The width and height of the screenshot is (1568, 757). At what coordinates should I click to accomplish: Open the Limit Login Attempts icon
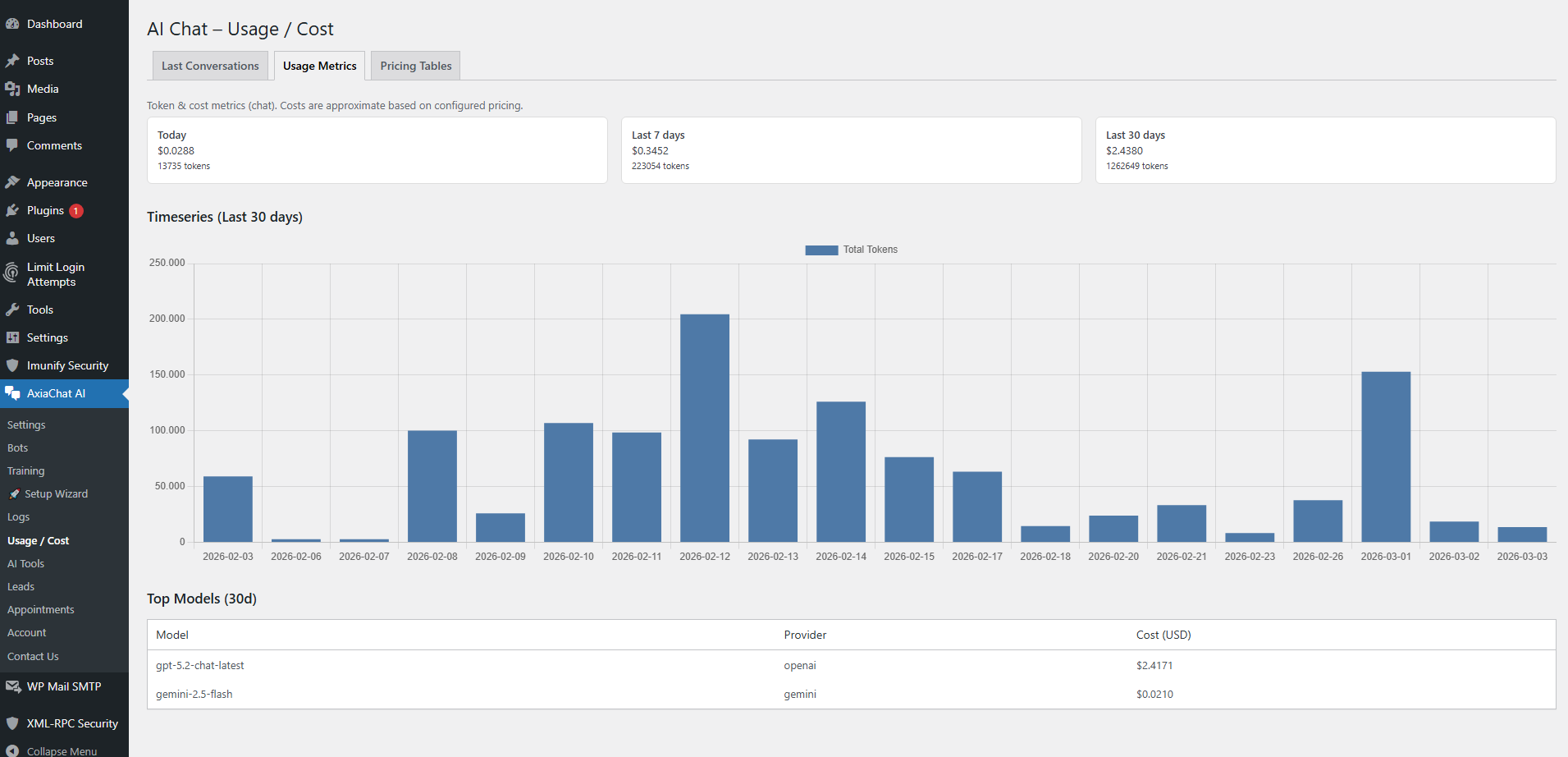(x=11, y=273)
